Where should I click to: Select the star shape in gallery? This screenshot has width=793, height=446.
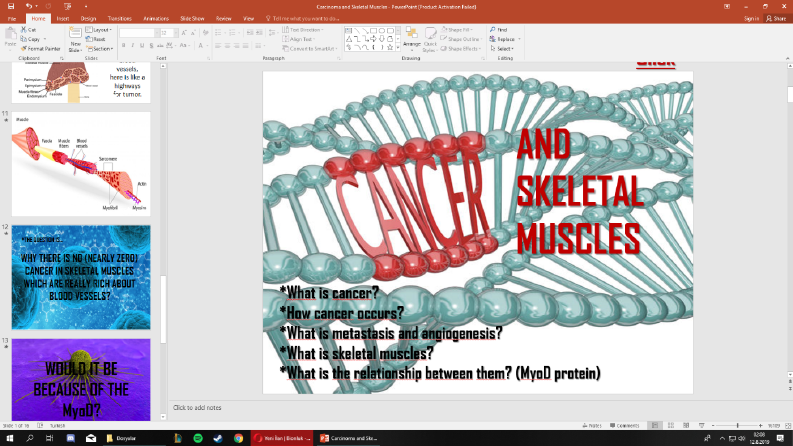pos(390,47)
